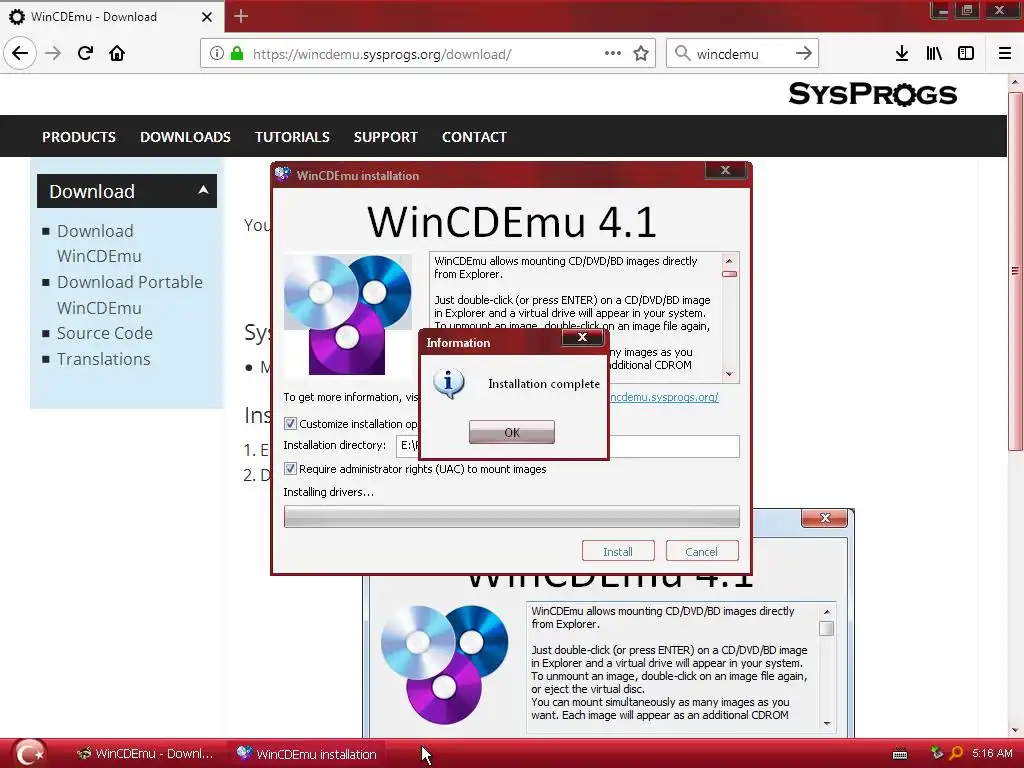Click the SysProgs logo
1024x768 pixels.
pos(872,94)
